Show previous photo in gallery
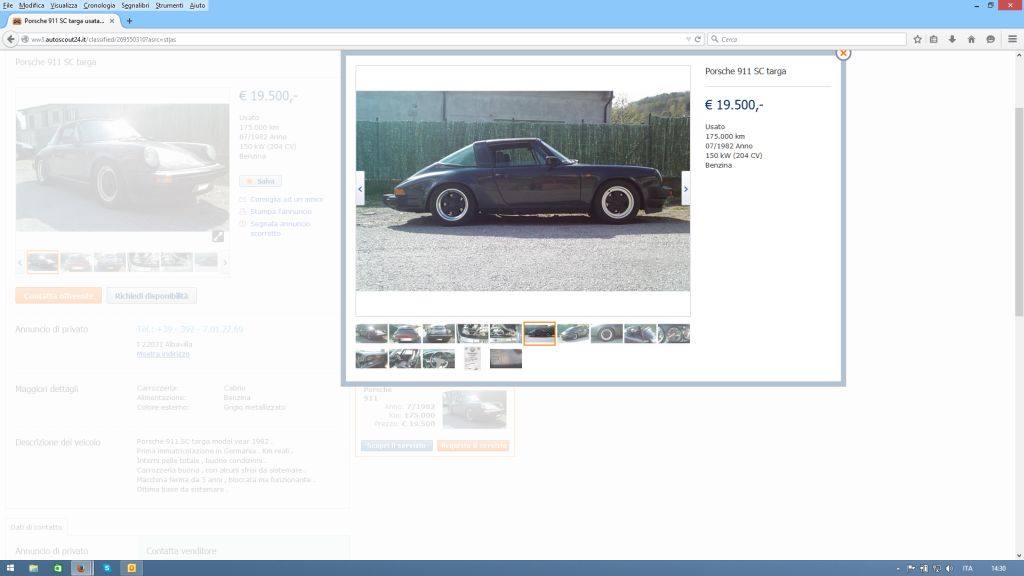 360,189
